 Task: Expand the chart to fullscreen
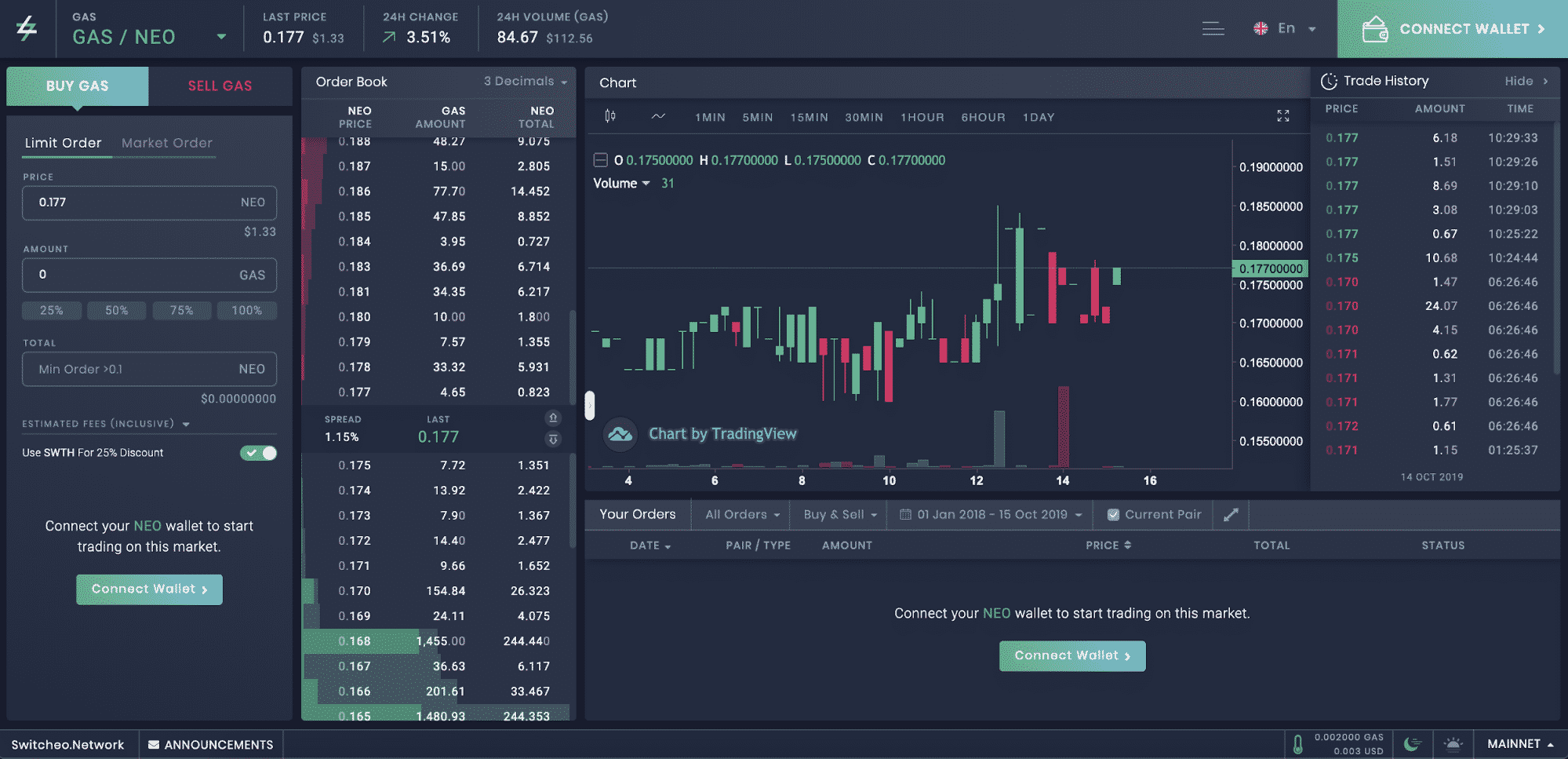(1283, 115)
